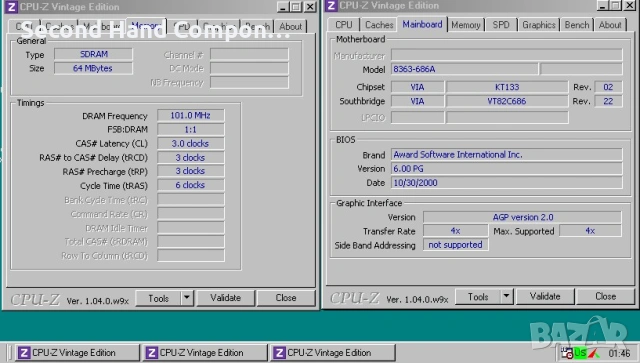Click the CAS# Latency value 3.0 clocks
The width and height of the screenshot is (640, 363).
click(191, 144)
